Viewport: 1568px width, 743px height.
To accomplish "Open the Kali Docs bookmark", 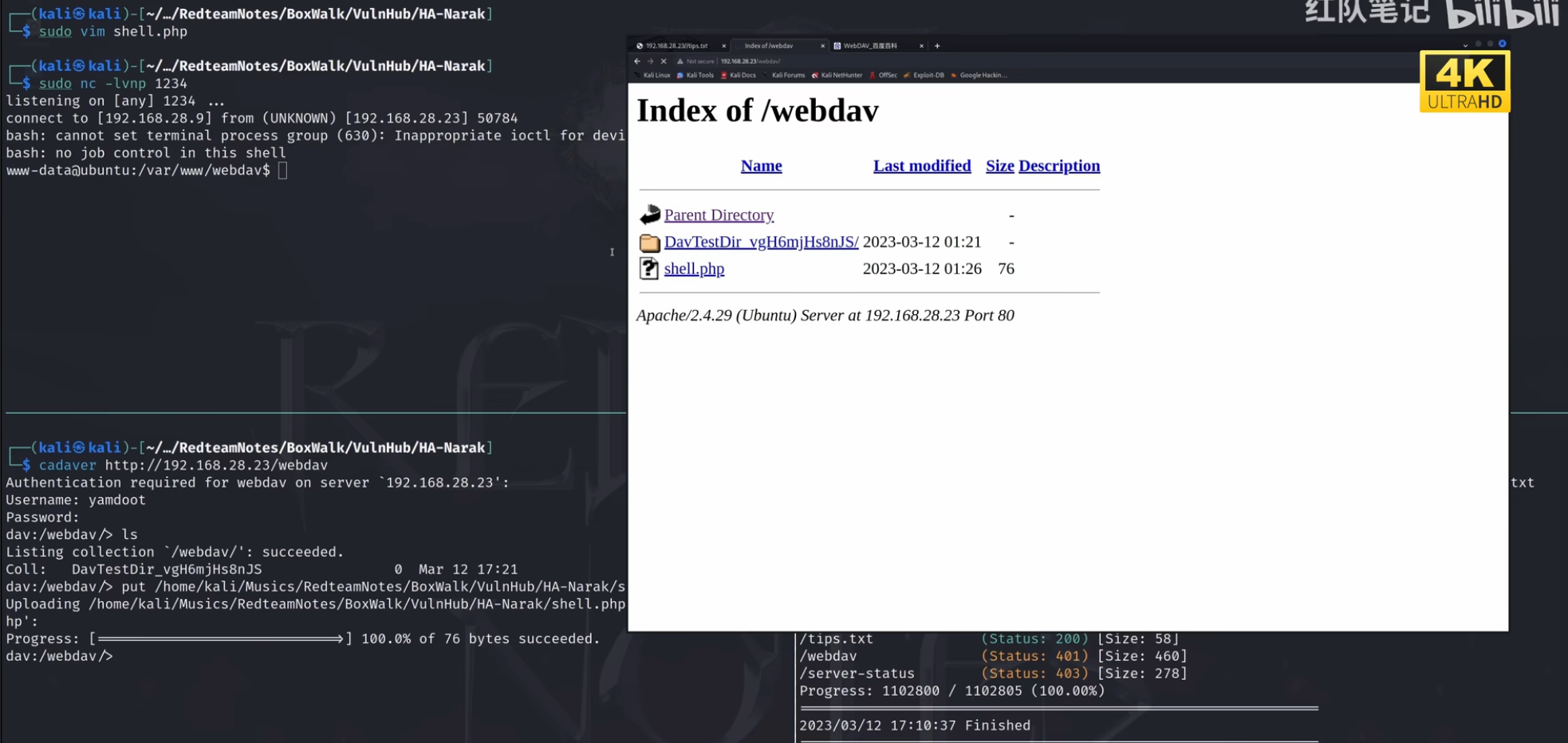I will click(x=739, y=75).
